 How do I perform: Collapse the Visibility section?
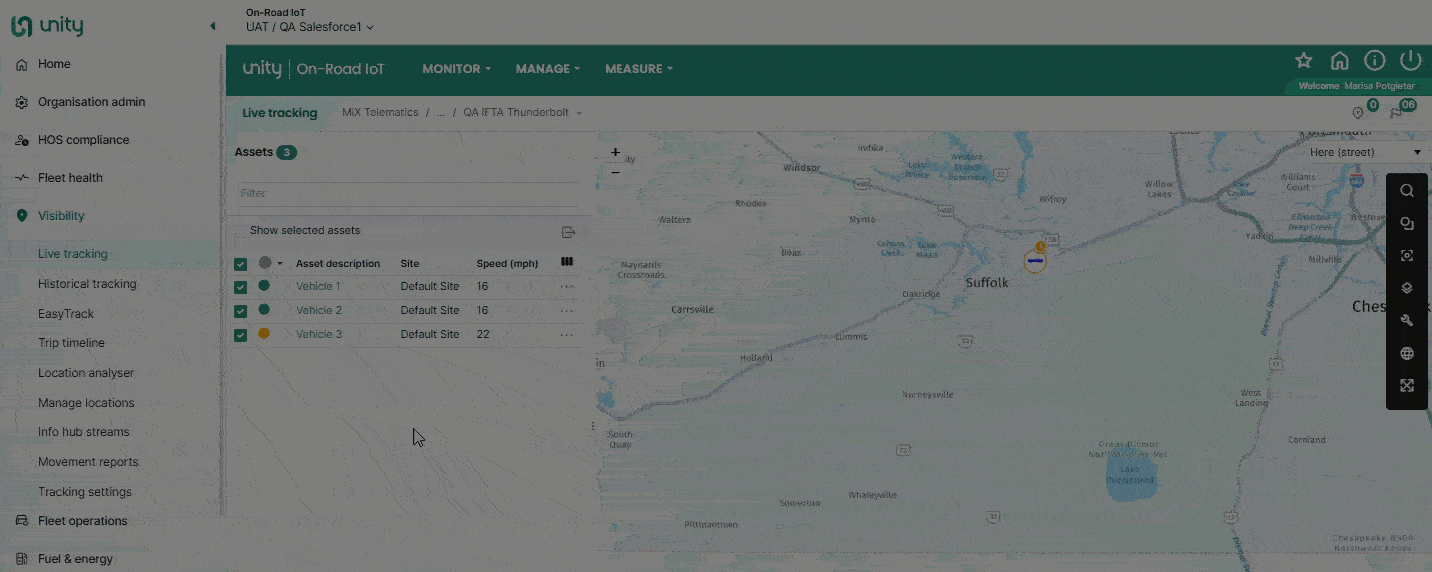[x=61, y=216]
